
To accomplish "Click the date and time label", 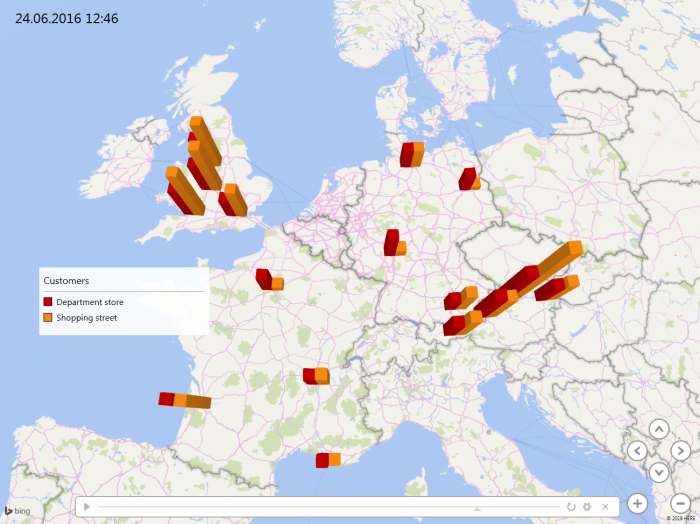I will 66,19.
